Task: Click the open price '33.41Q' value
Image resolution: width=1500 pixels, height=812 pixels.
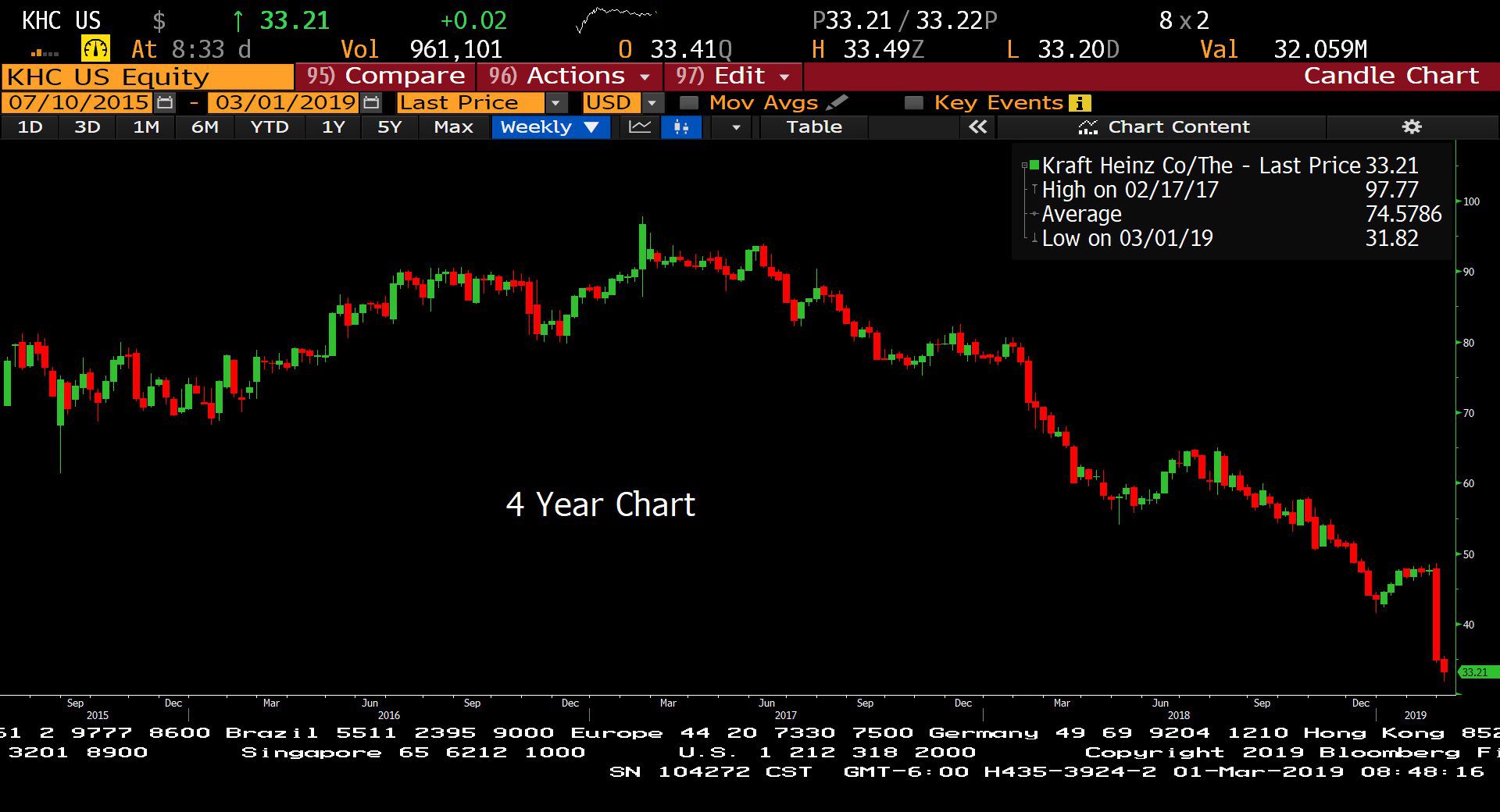Action: (x=691, y=50)
